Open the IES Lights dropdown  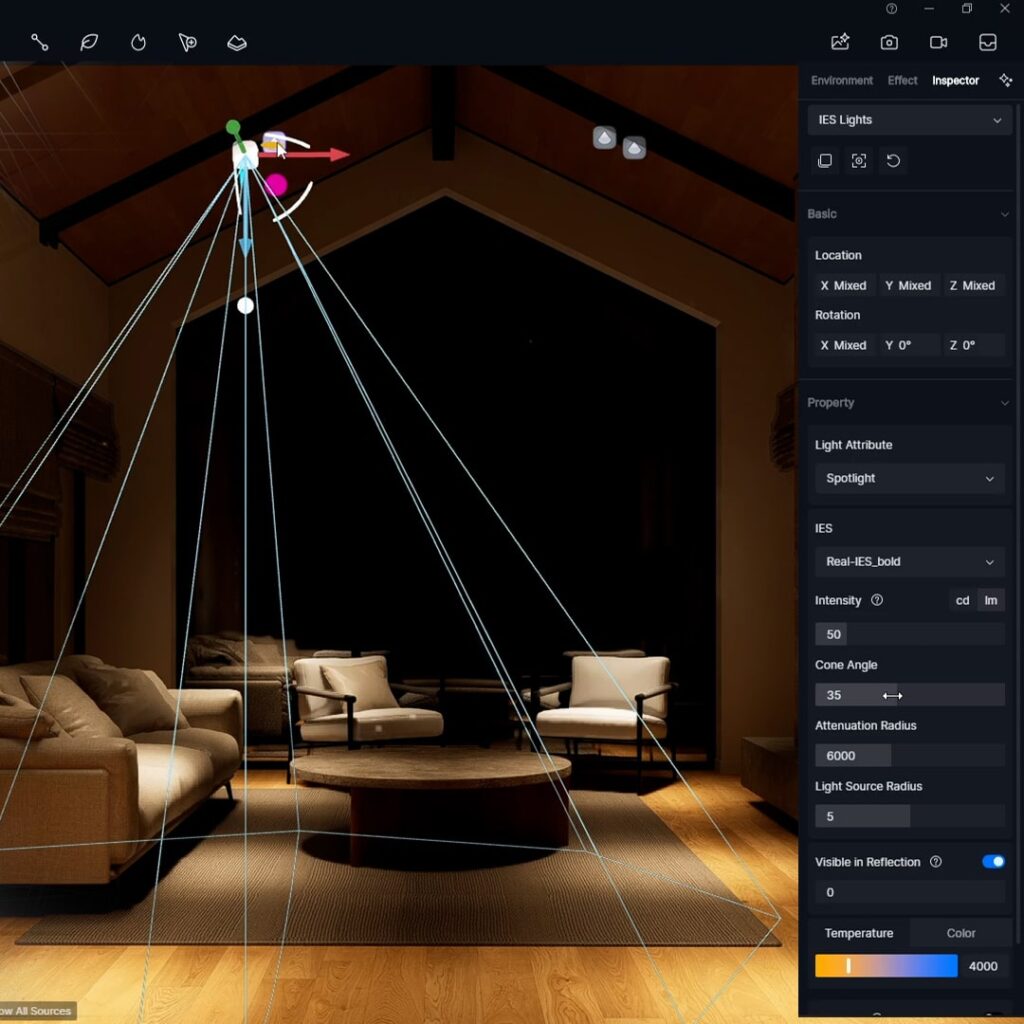[x=909, y=120]
